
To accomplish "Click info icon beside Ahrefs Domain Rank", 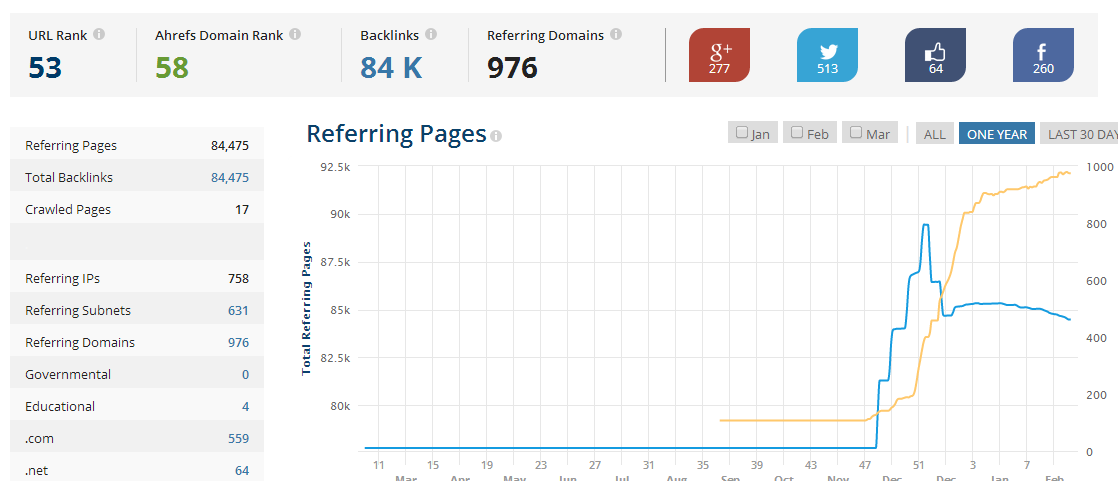I will (294, 34).
